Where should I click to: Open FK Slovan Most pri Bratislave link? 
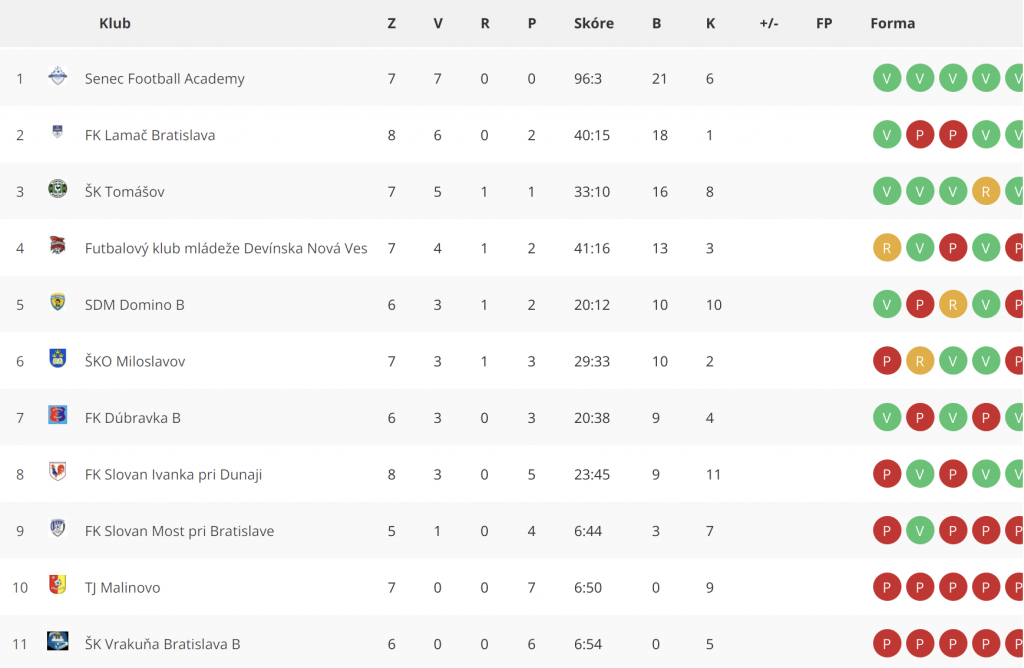click(180, 531)
